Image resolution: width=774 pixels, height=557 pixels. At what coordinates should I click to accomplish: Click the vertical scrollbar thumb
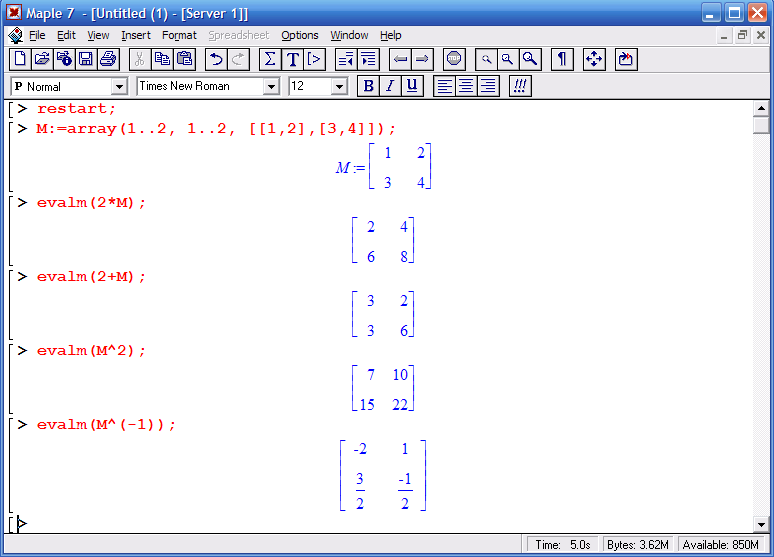pos(761,125)
